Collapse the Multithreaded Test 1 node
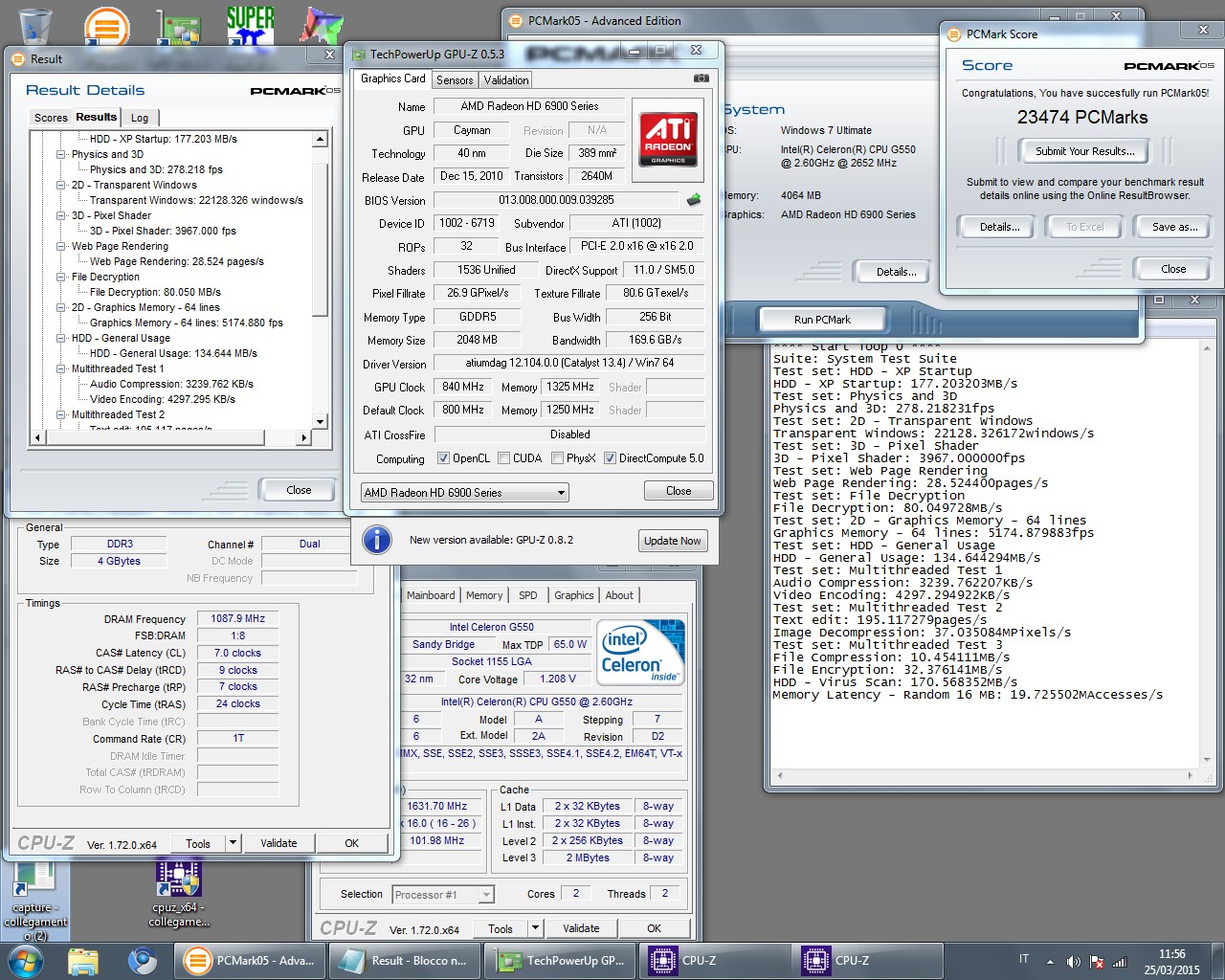 pyautogui.click(x=61, y=368)
